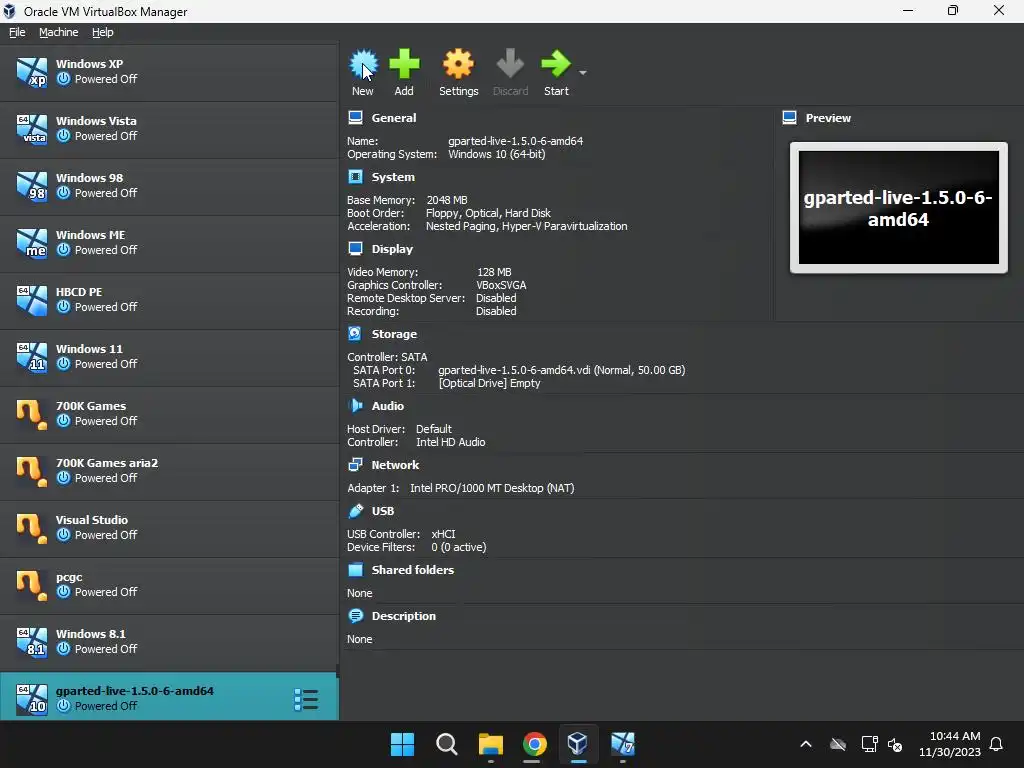Open File Explorer from the taskbar
The width and height of the screenshot is (1024, 768).
(x=490, y=744)
